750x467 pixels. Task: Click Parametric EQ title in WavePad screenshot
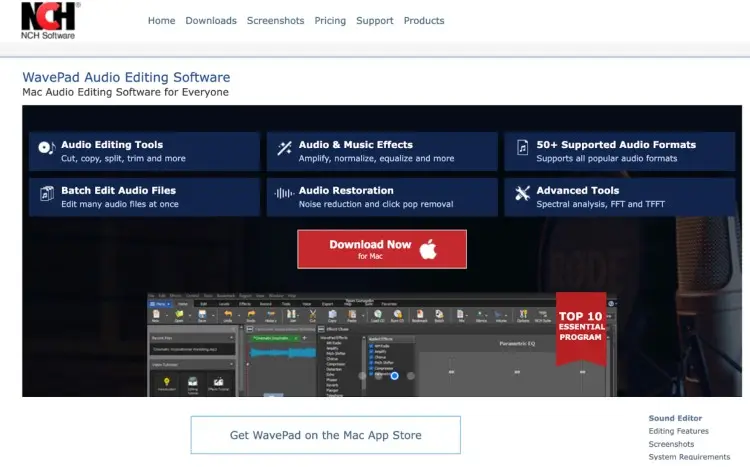(517, 344)
